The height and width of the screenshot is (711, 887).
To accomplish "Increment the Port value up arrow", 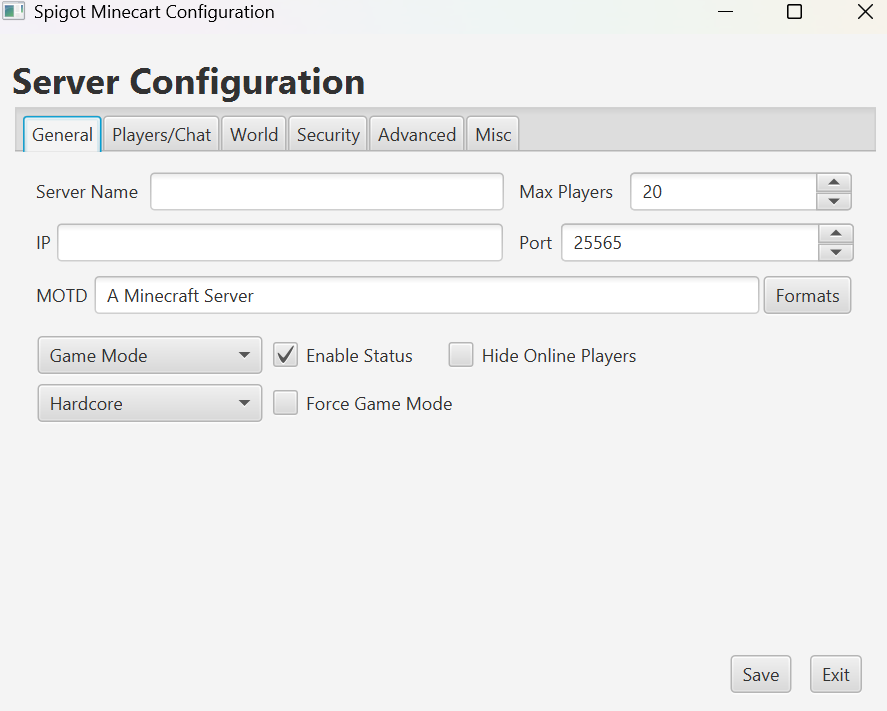I will (836, 233).
